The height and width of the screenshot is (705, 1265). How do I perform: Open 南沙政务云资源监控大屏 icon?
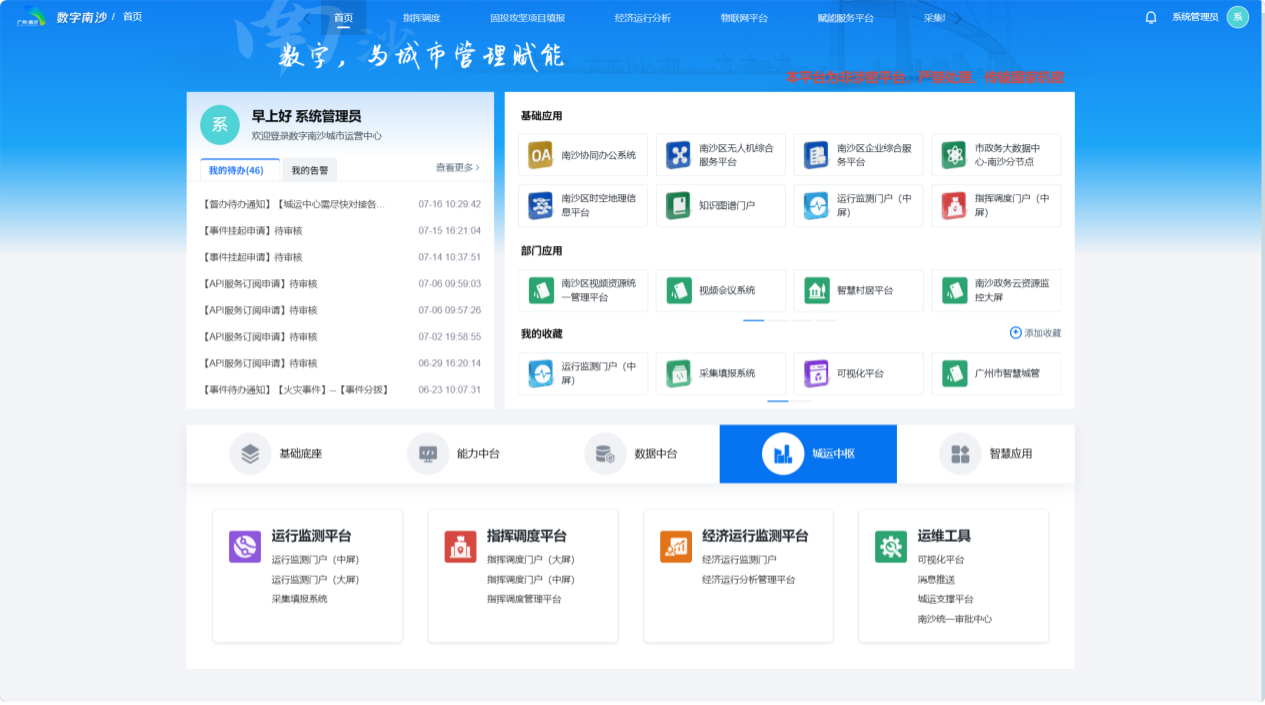click(954, 290)
